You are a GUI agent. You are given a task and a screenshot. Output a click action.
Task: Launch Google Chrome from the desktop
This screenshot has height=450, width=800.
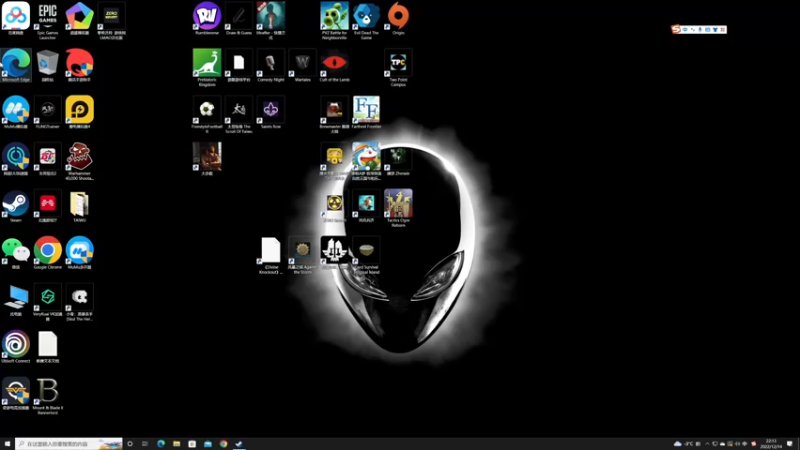pos(47,254)
